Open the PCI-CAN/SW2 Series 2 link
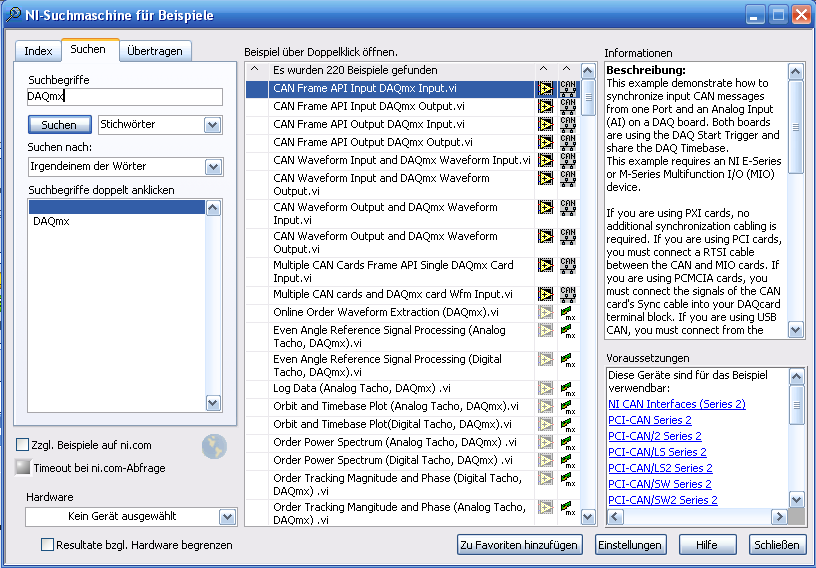 [662, 500]
